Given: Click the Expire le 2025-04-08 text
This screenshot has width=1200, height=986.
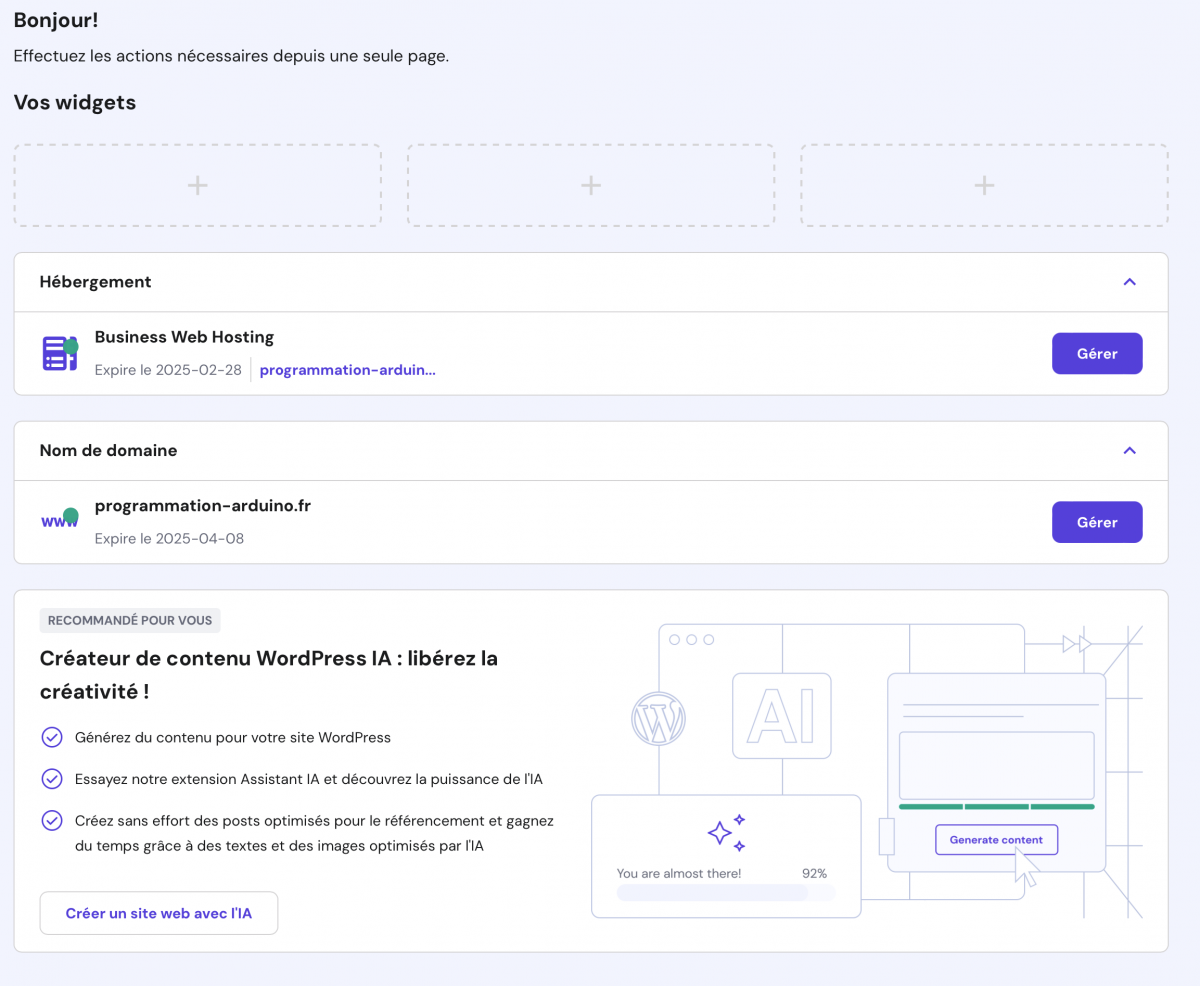Looking at the screenshot, I should coord(169,539).
